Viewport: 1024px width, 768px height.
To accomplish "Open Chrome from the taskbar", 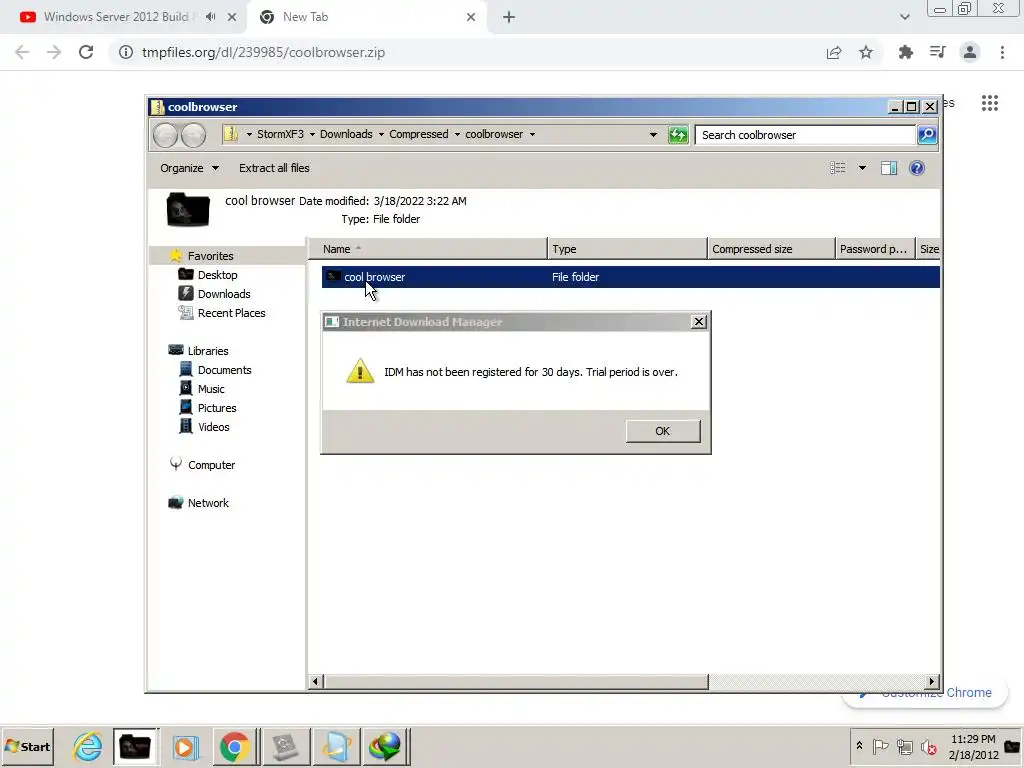I will (x=234, y=746).
